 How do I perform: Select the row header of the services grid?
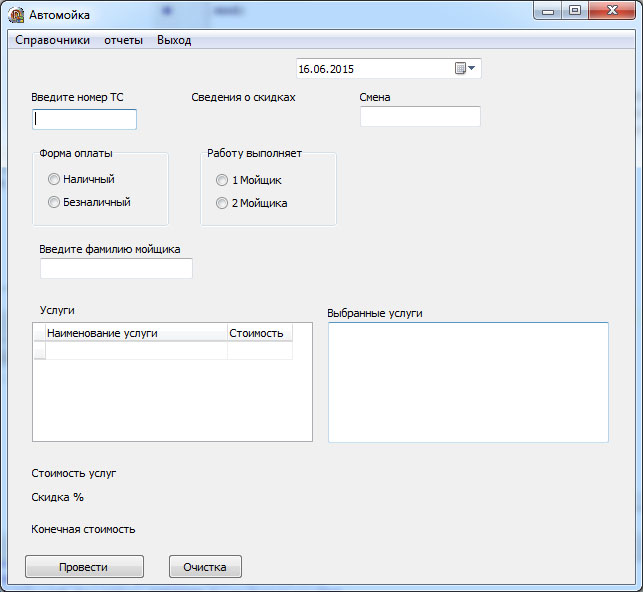click(x=40, y=351)
